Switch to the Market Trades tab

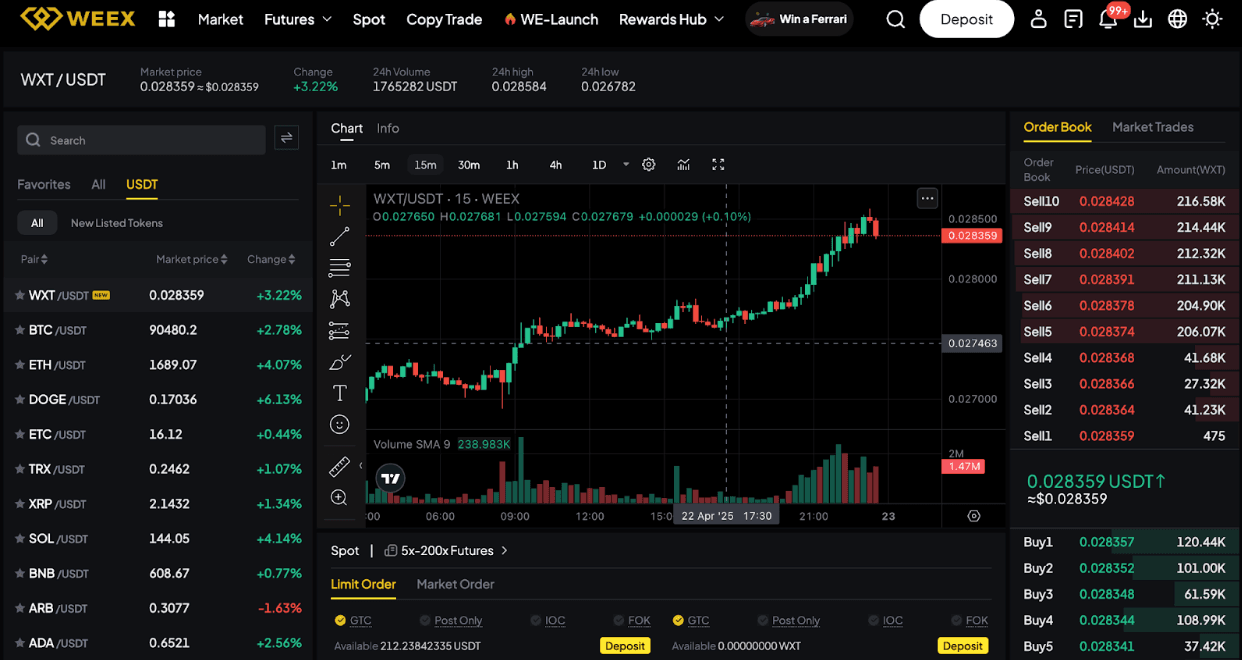click(x=1151, y=127)
